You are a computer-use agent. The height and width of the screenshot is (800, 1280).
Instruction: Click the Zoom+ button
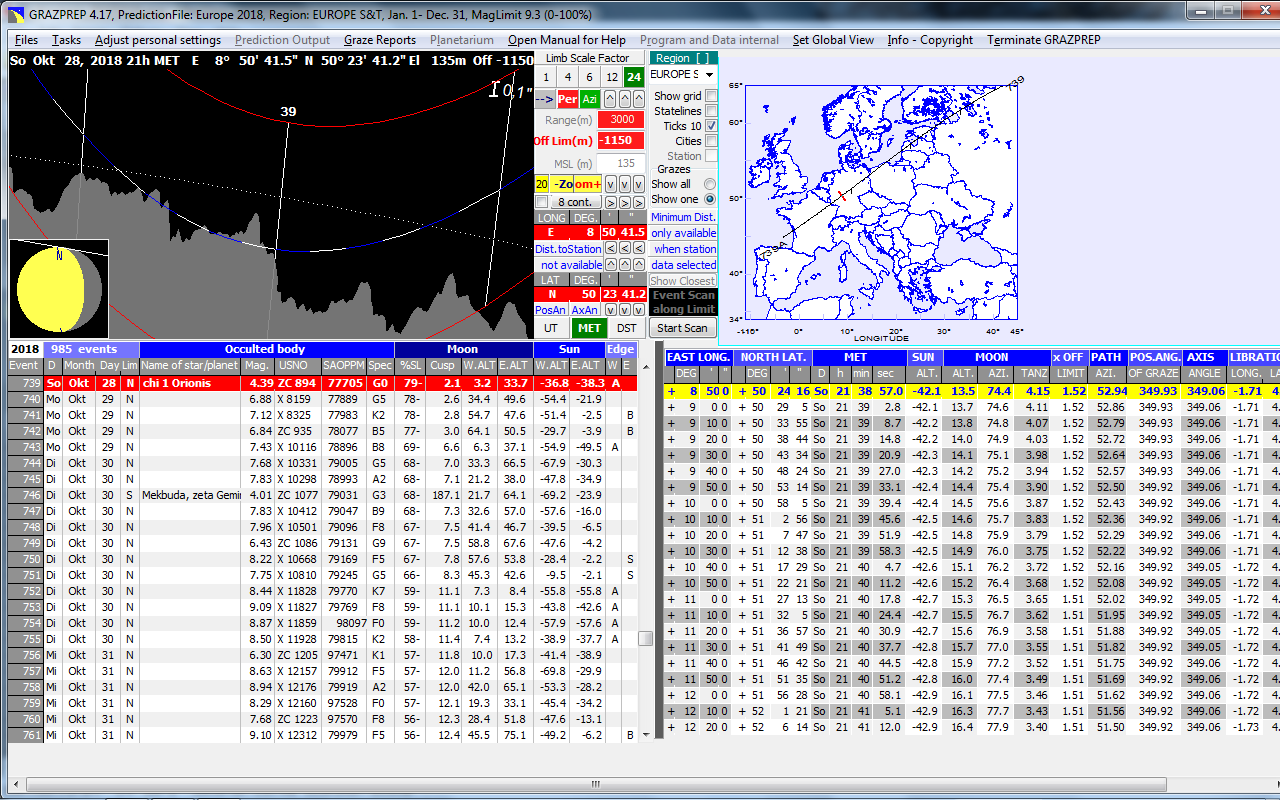pyautogui.click(x=589, y=184)
